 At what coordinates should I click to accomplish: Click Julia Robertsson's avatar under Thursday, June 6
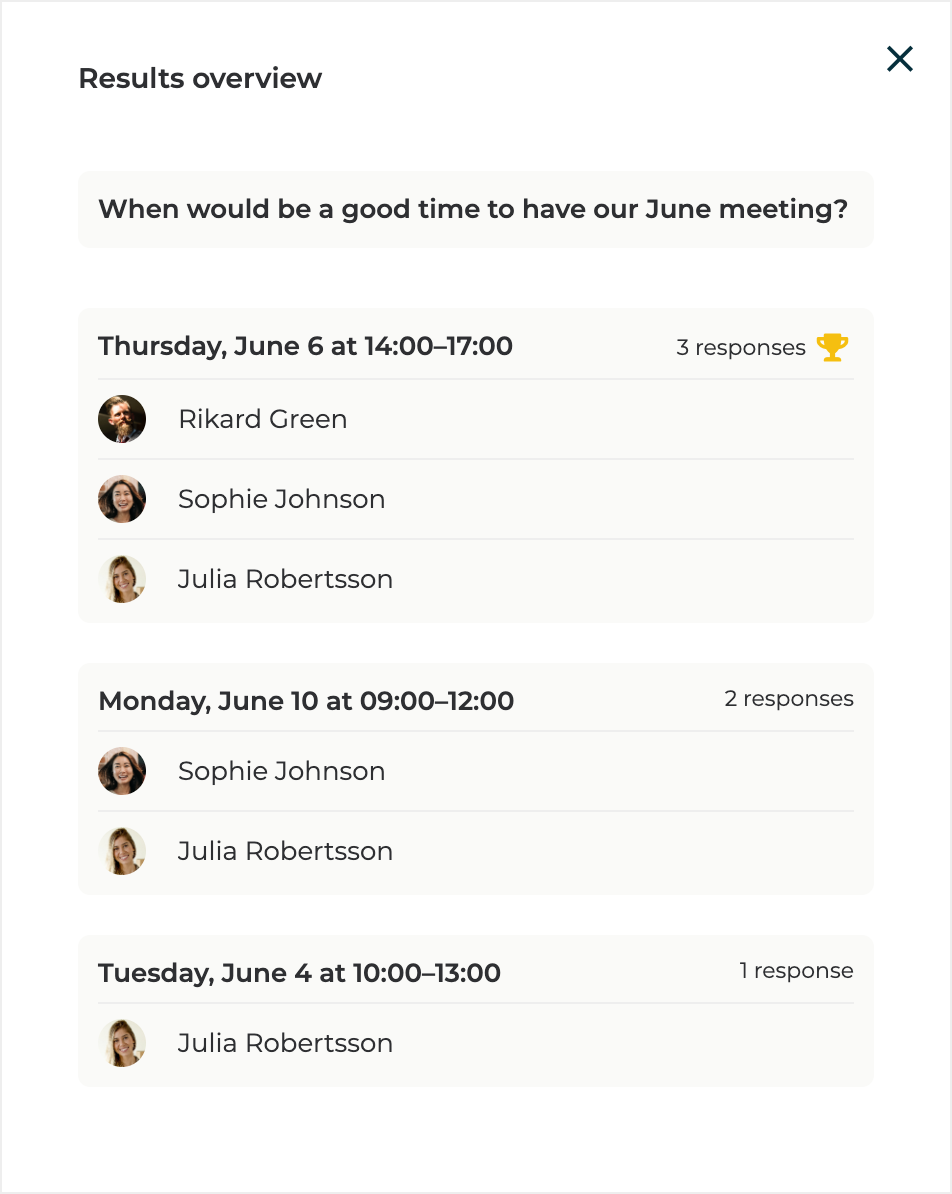(122, 579)
